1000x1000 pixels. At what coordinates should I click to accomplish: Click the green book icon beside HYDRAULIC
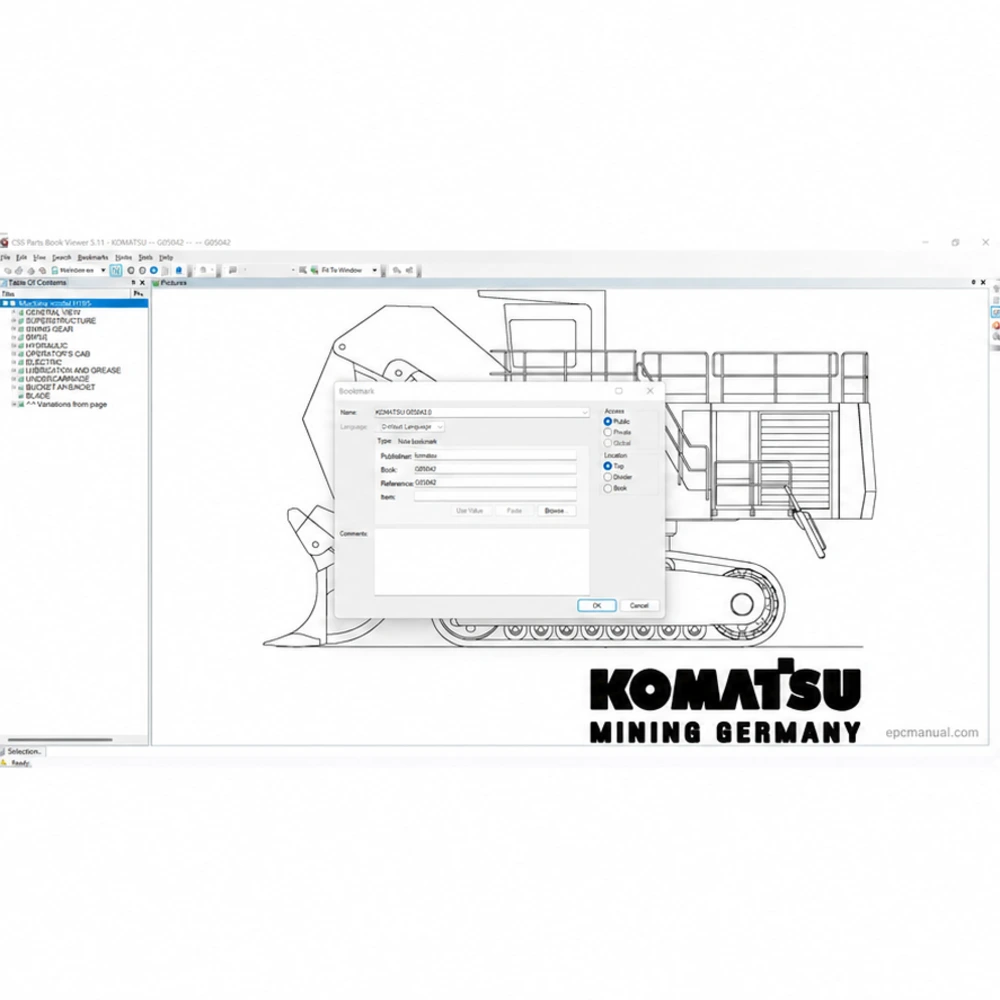point(21,346)
